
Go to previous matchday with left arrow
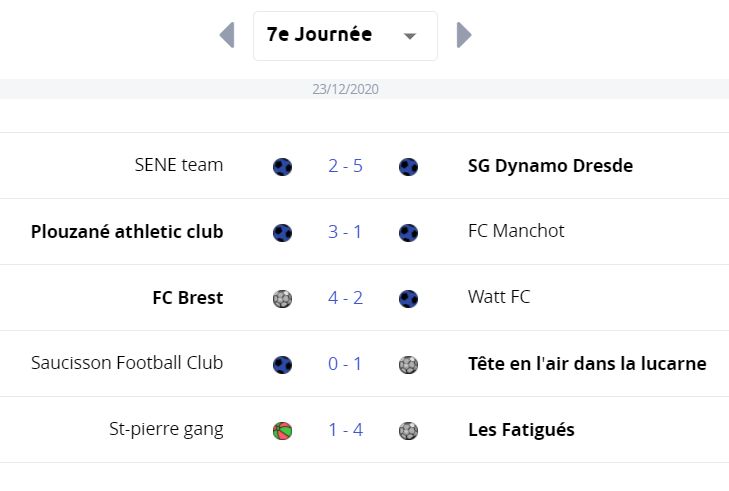[227, 35]
